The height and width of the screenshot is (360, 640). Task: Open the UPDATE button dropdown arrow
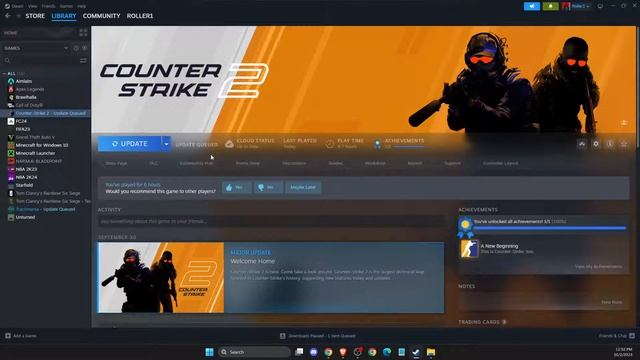[x=166, y=144]
